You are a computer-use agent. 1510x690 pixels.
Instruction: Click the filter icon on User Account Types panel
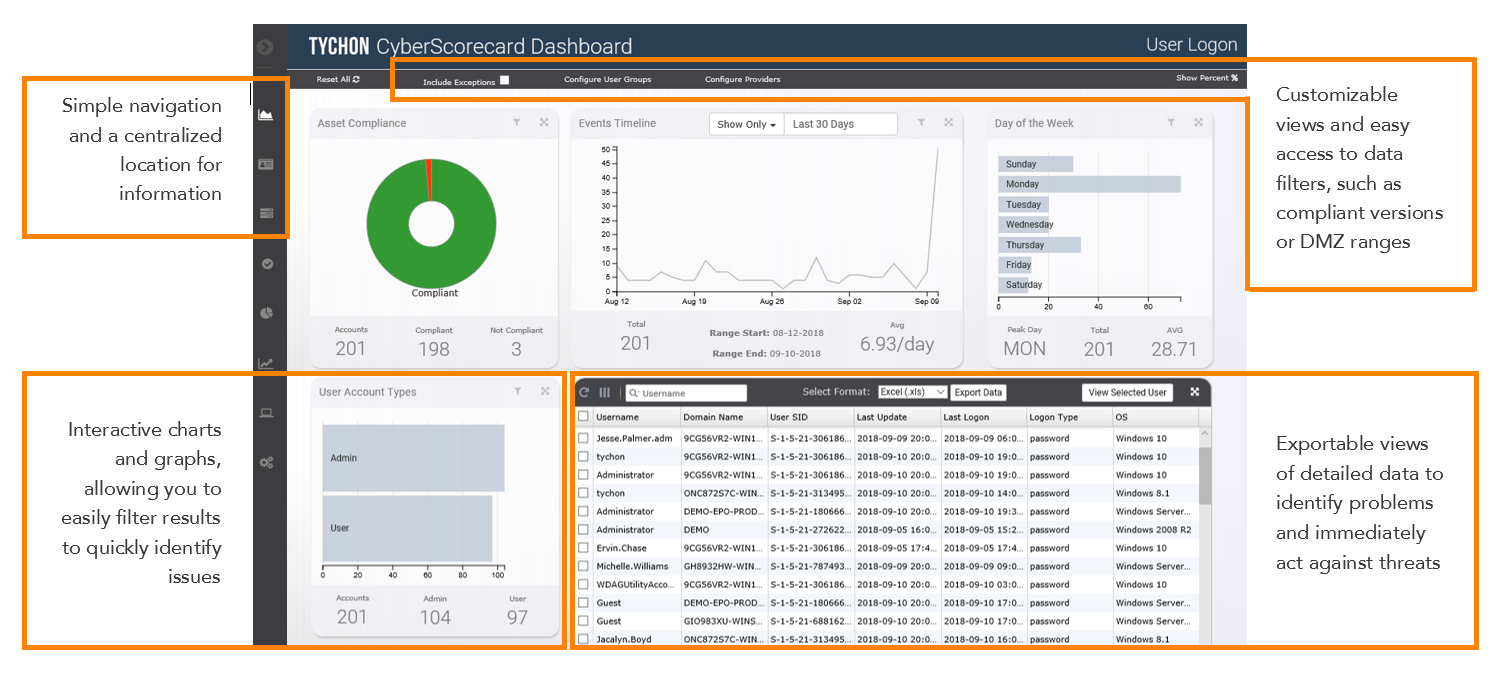pyautogui.click(x=517, y=392)
